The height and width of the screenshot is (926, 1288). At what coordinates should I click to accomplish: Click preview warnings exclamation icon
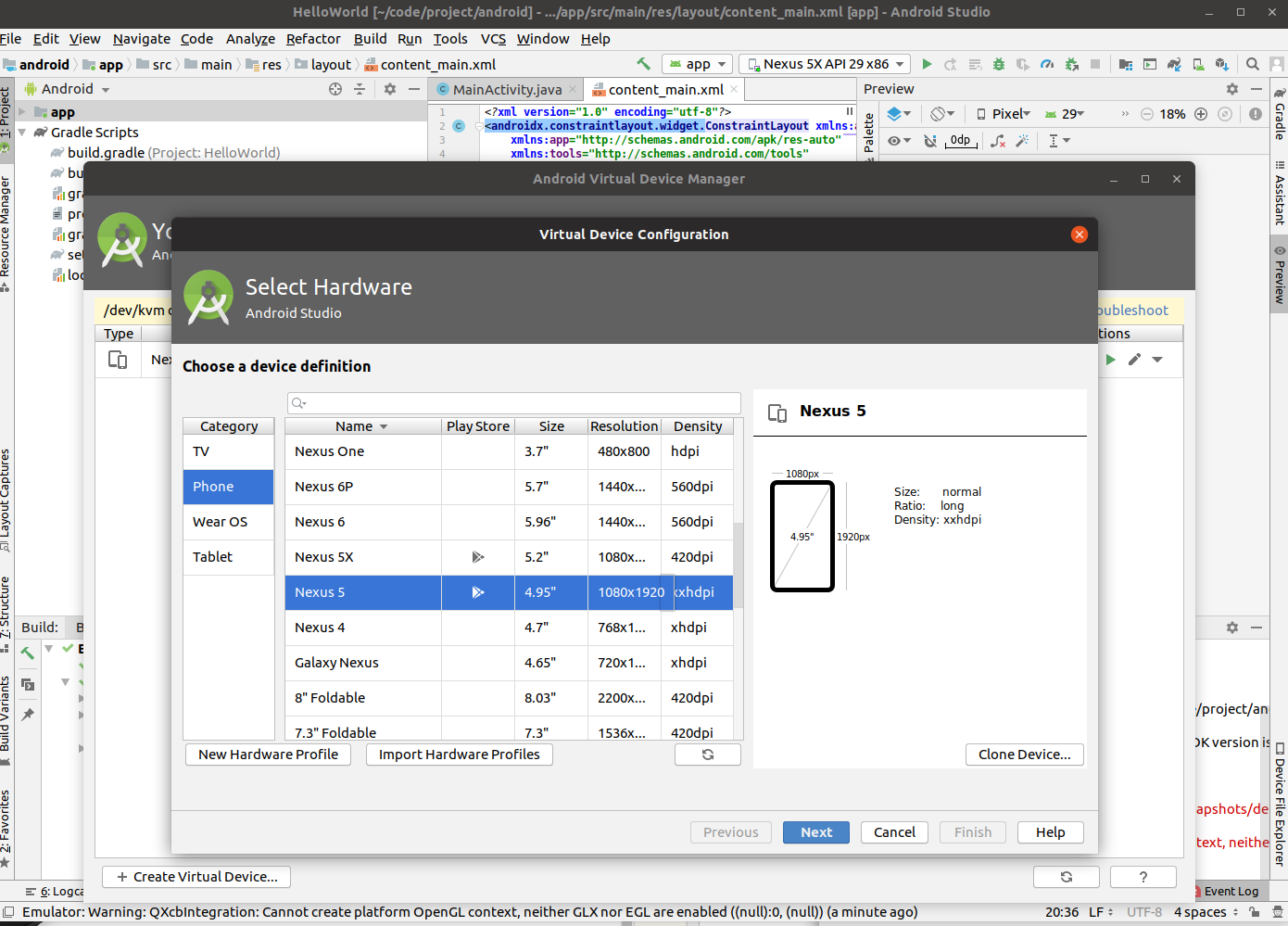(1256, 114)
